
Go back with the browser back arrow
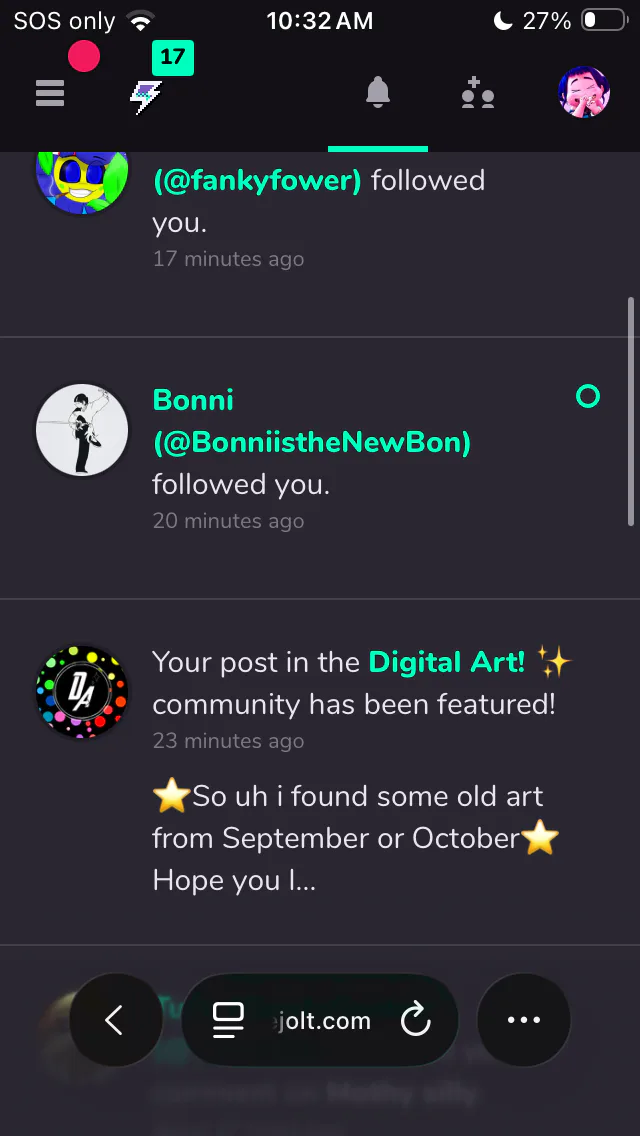click(115, 1020)
